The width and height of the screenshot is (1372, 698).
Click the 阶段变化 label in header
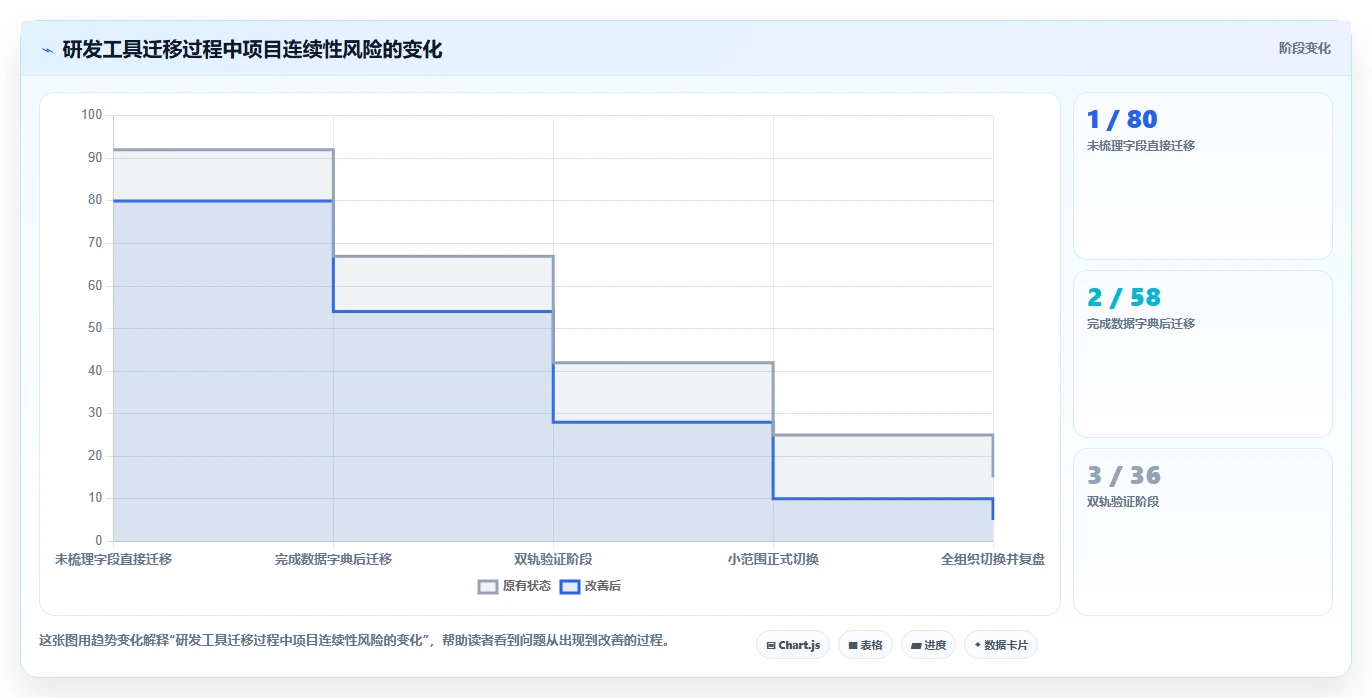[1305, 48]
